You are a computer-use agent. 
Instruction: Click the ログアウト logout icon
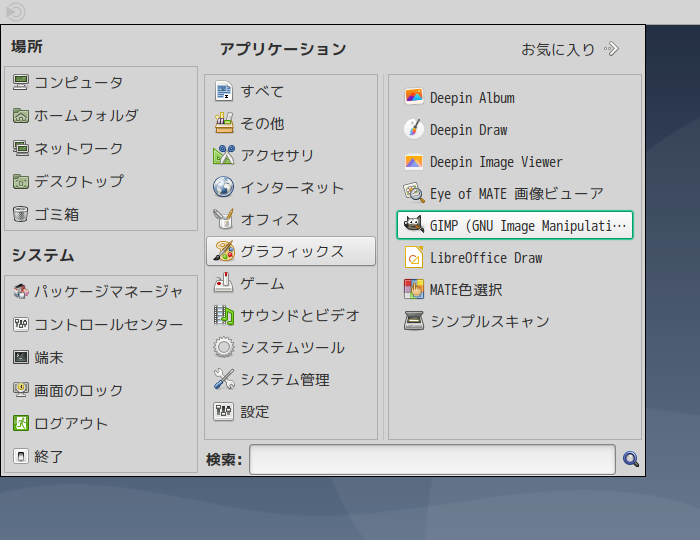tap(21, 423)
